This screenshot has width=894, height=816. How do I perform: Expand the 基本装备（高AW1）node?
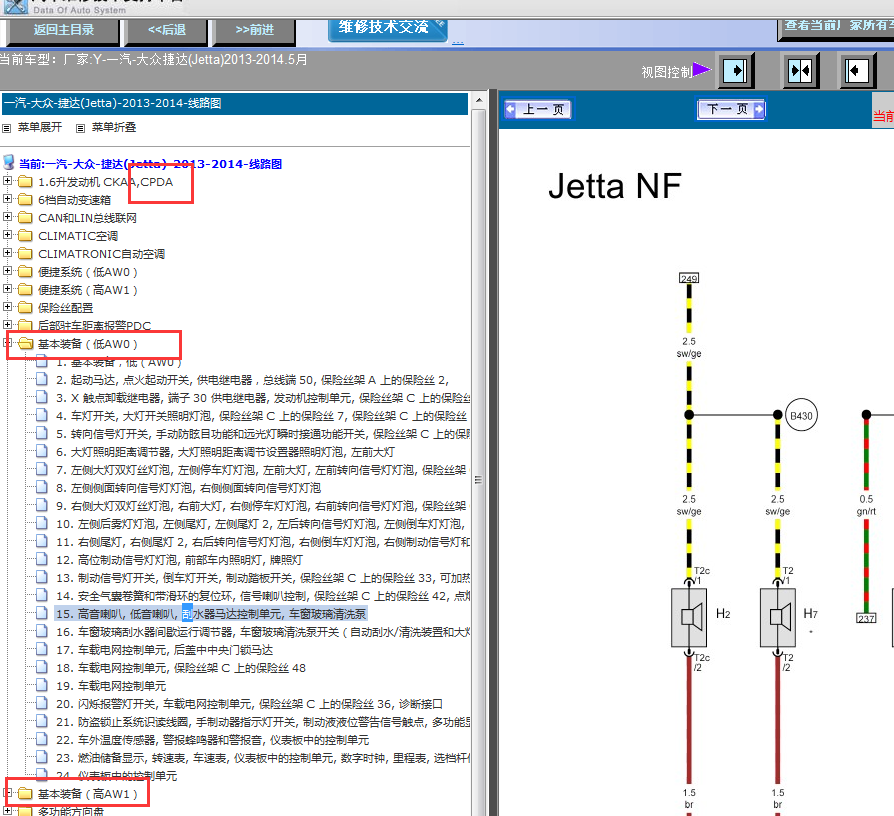(x=7, y=793)
